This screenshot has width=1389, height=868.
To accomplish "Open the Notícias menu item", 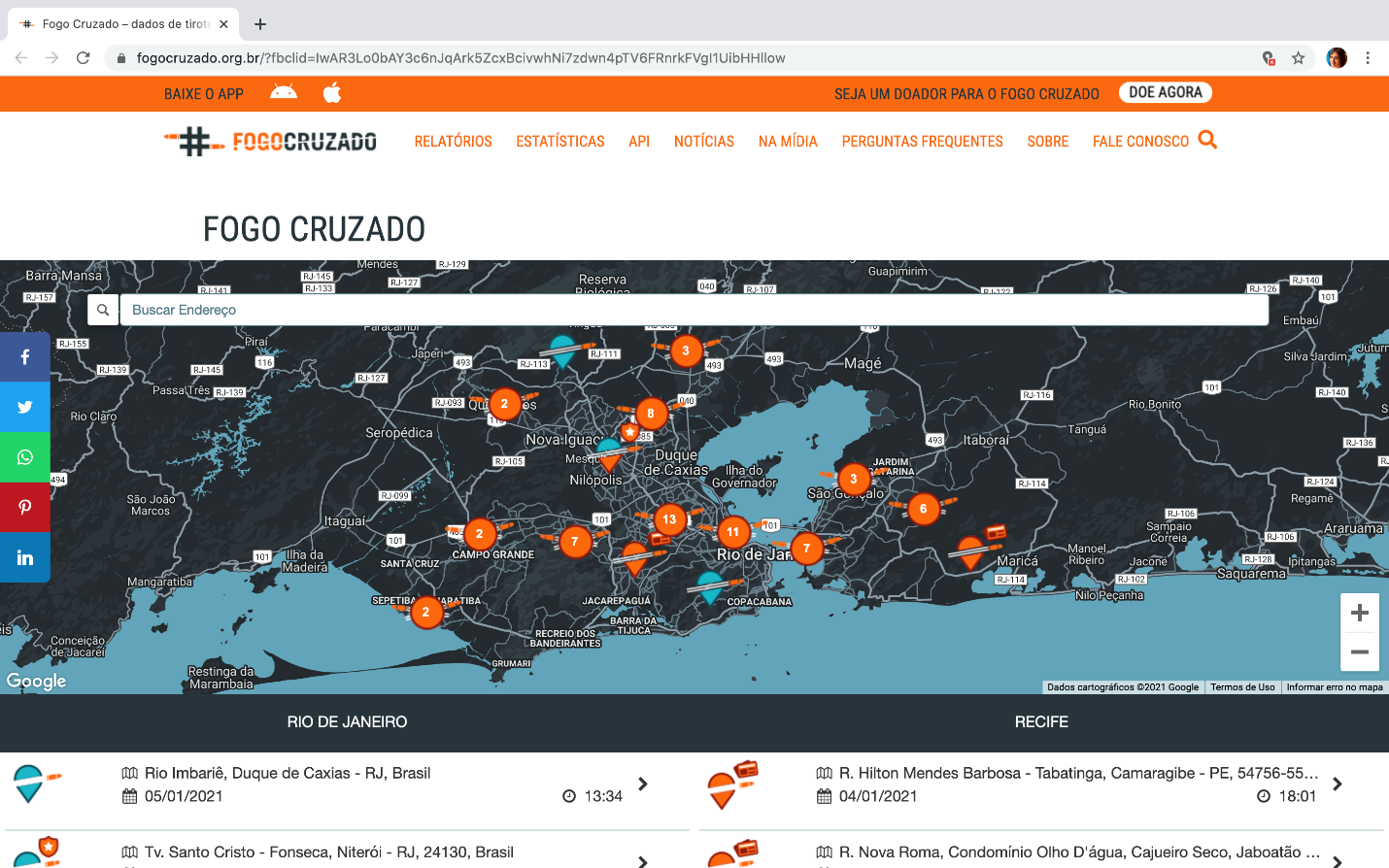I will 704,142.
